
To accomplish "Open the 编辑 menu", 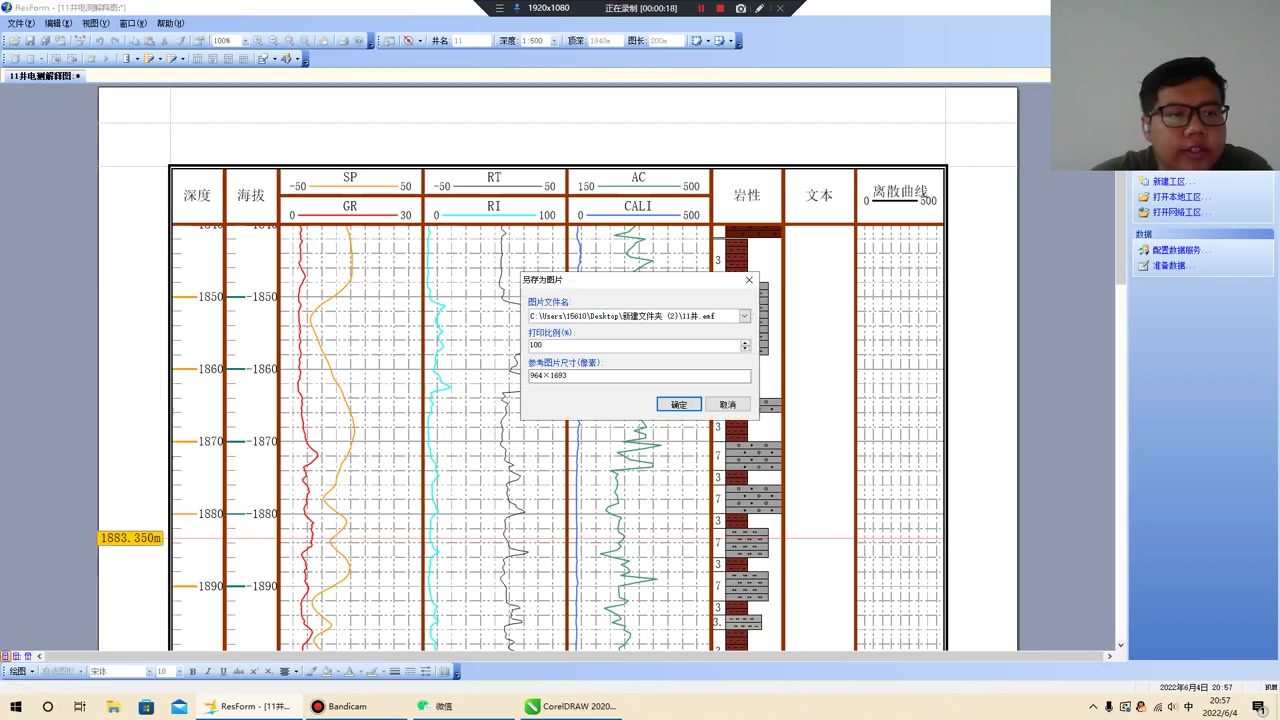I will [58, 23].
